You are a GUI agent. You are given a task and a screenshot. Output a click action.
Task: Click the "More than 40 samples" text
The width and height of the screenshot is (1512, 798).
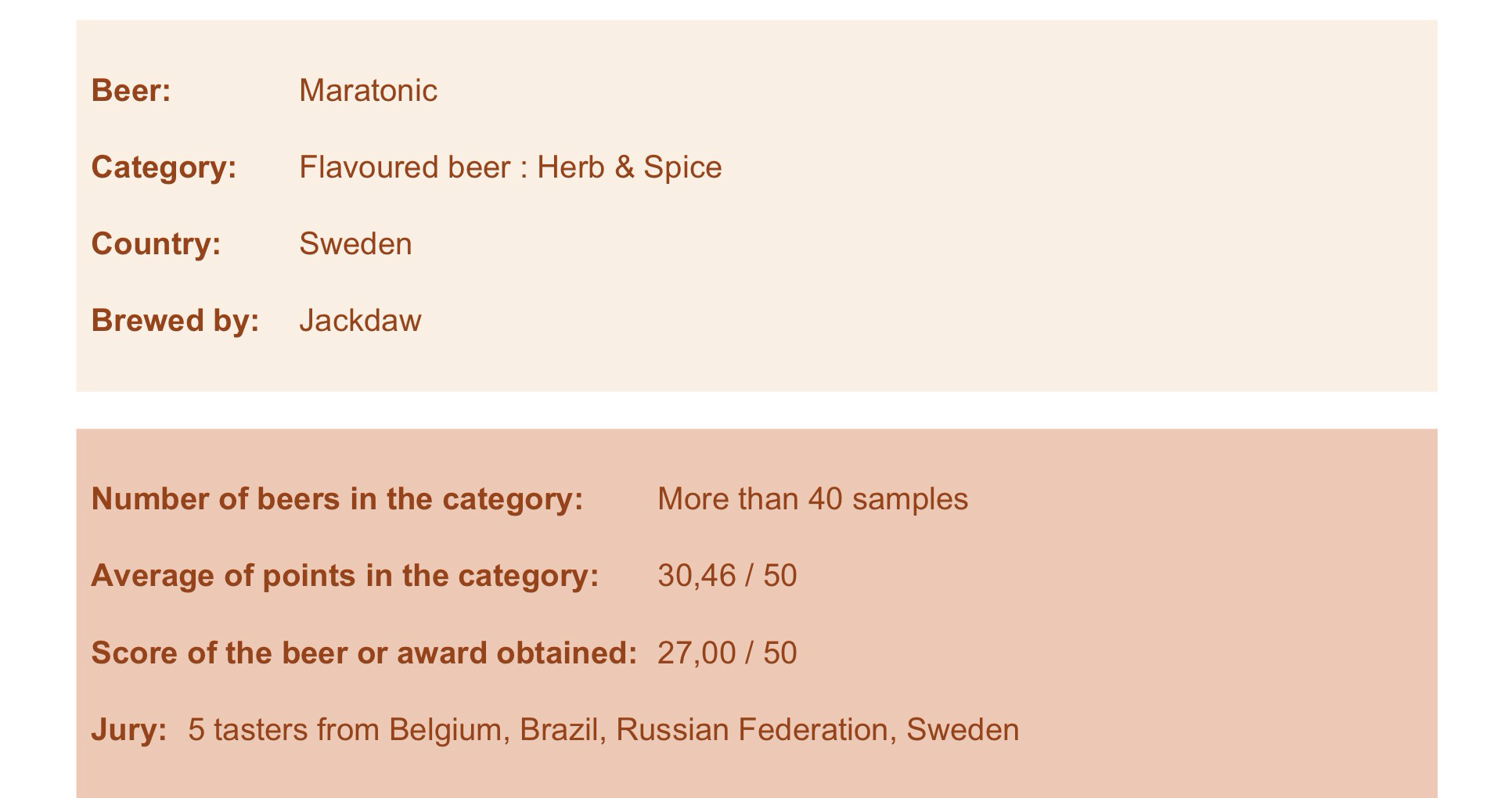point(812,499)
